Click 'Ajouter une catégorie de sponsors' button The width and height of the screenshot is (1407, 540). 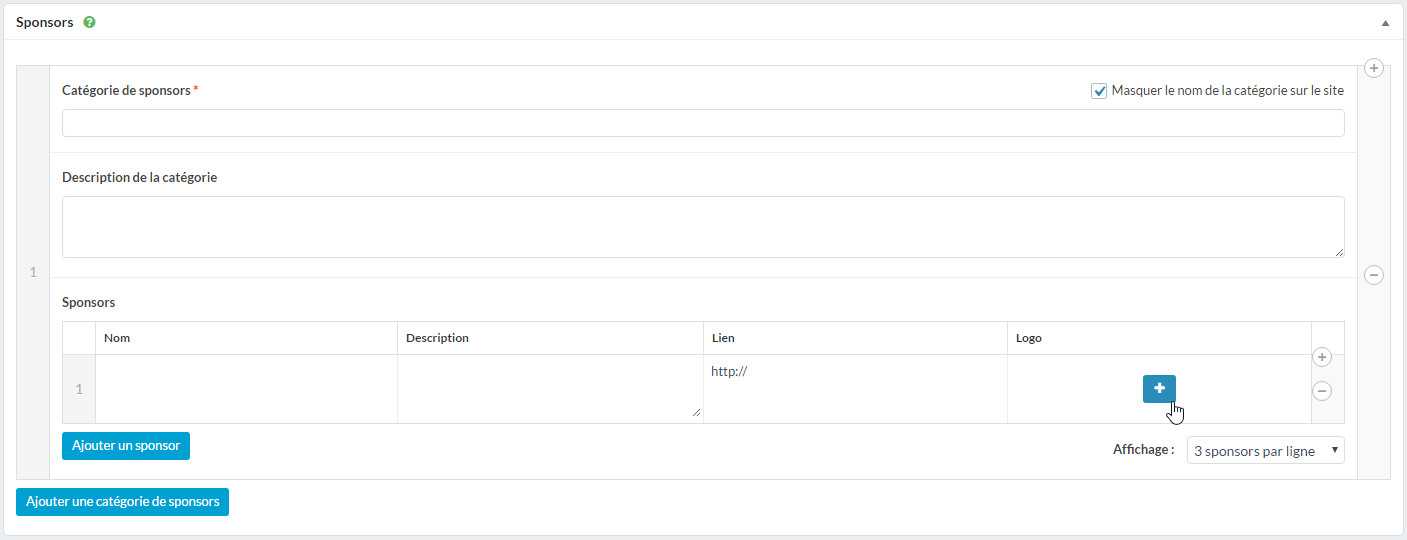pos(122,502)
